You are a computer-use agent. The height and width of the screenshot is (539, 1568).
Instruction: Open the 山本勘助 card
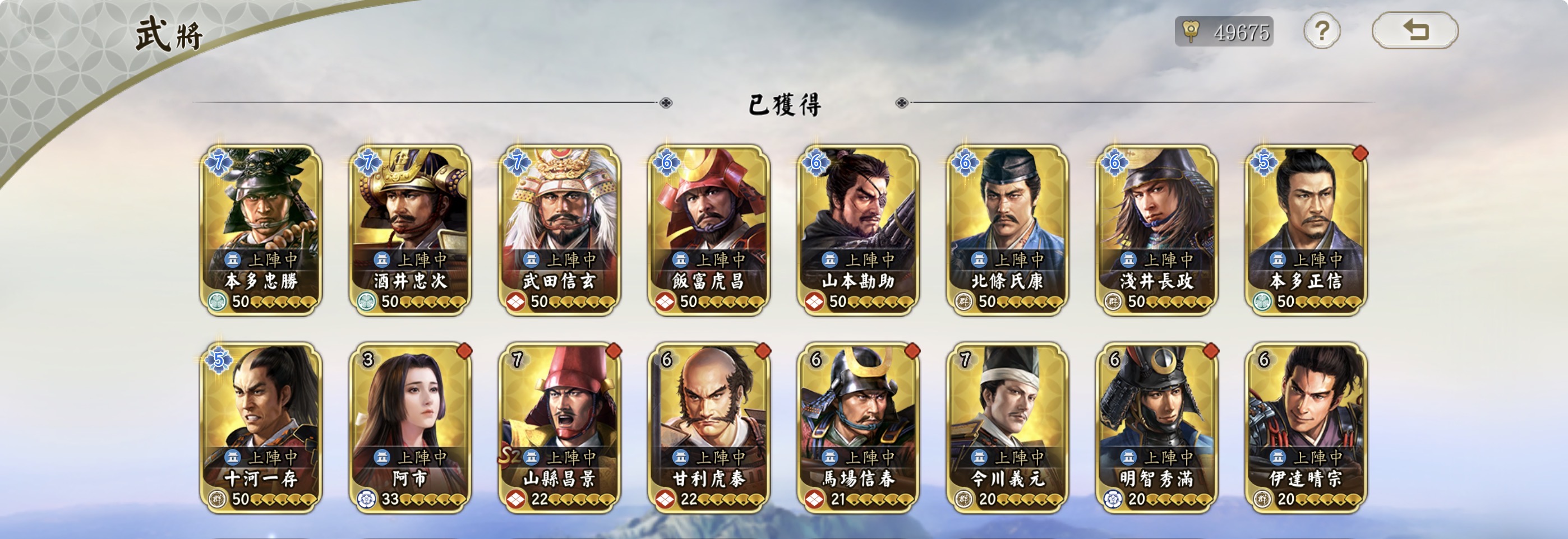point(858,230)
